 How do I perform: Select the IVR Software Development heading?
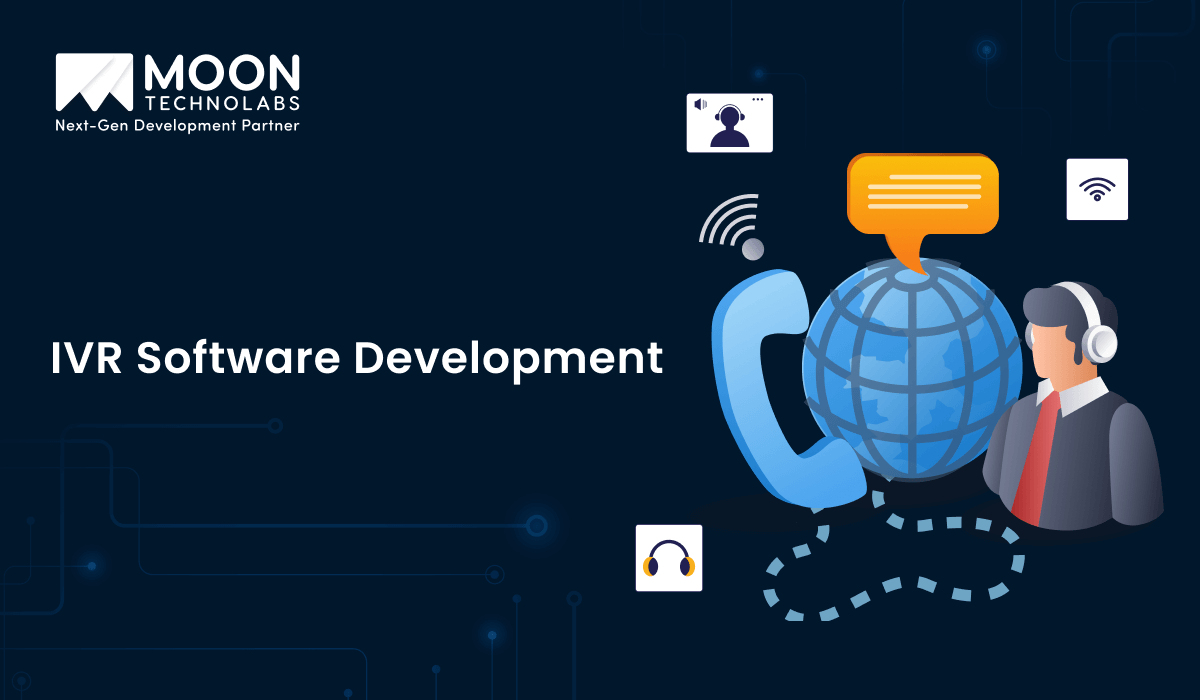(x=355, y=358)
